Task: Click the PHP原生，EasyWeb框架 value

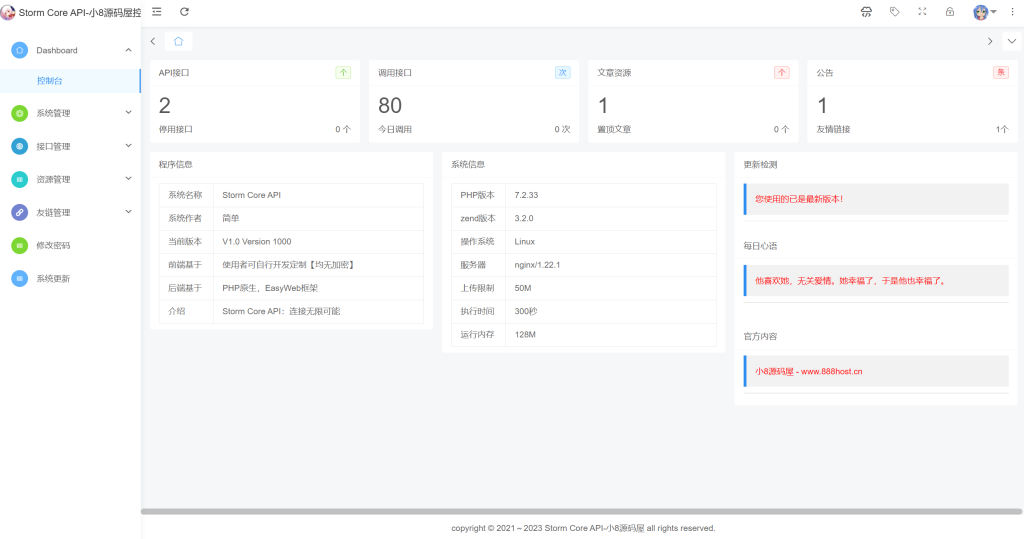Action: 270,288
